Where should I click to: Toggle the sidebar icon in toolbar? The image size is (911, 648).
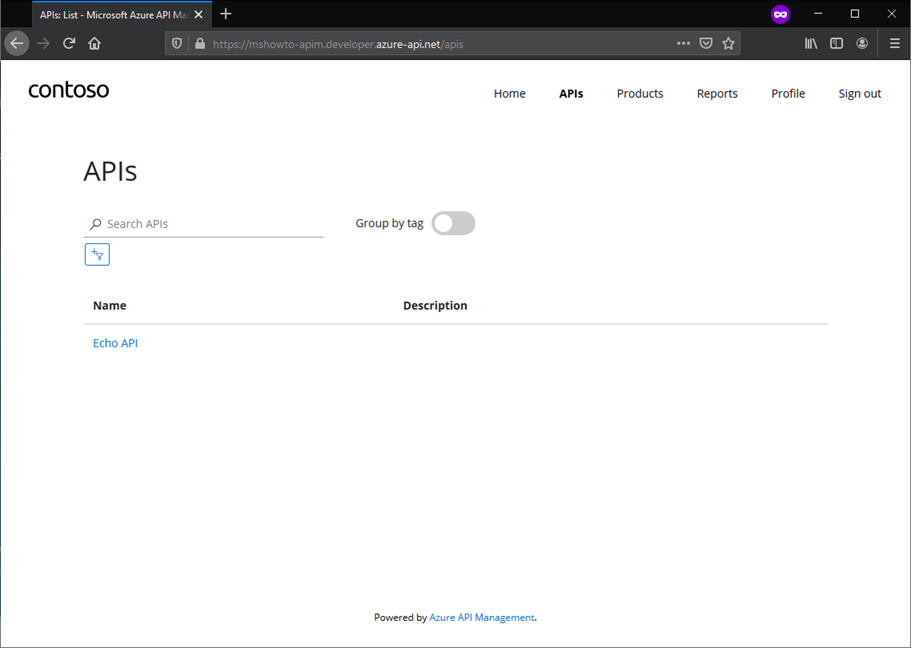[837, 44]
